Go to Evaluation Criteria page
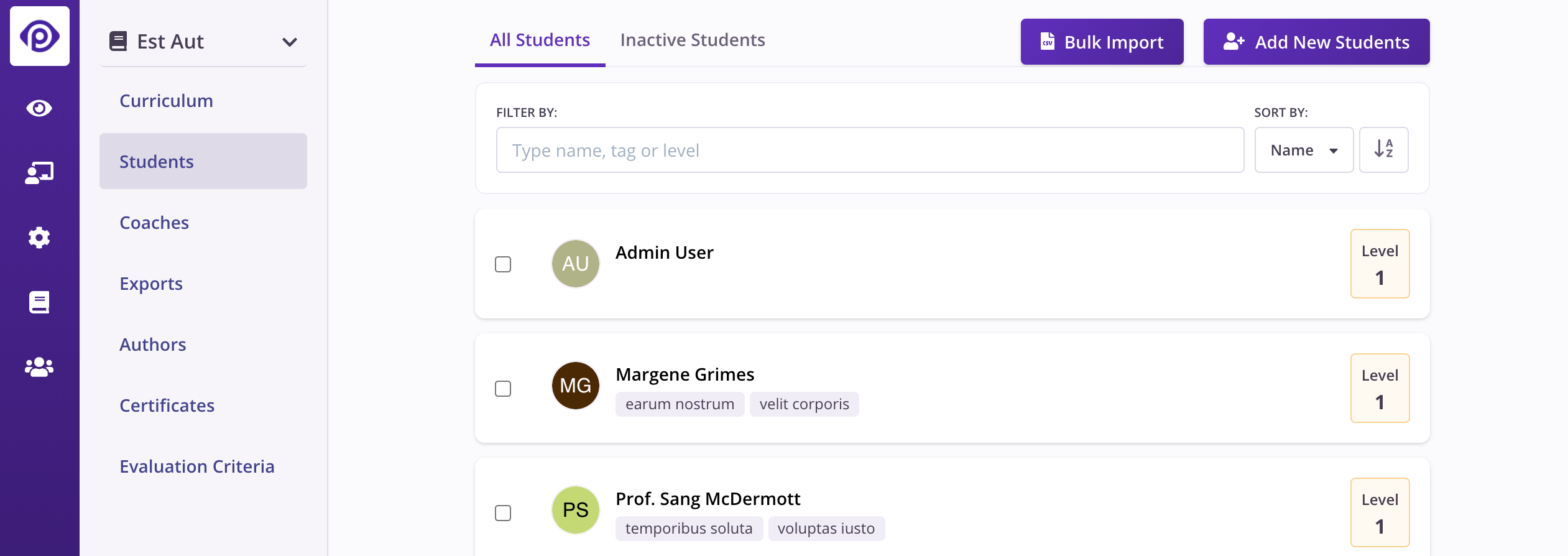Screen dimensions: 1568x556 click(196, 466)
